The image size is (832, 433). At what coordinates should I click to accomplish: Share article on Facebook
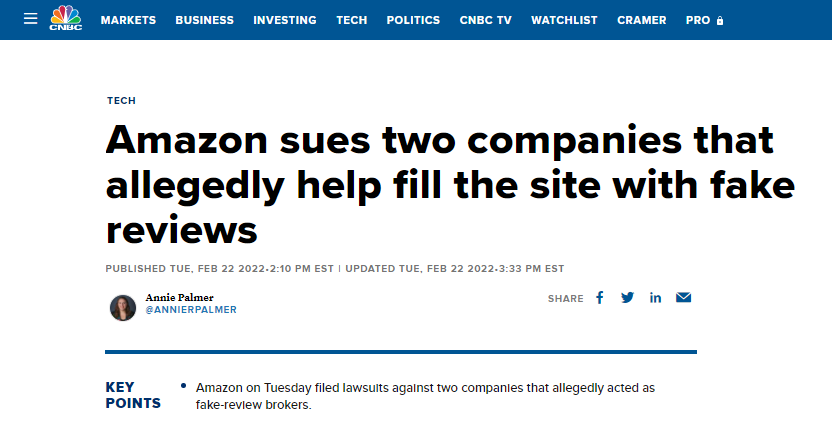600,298
